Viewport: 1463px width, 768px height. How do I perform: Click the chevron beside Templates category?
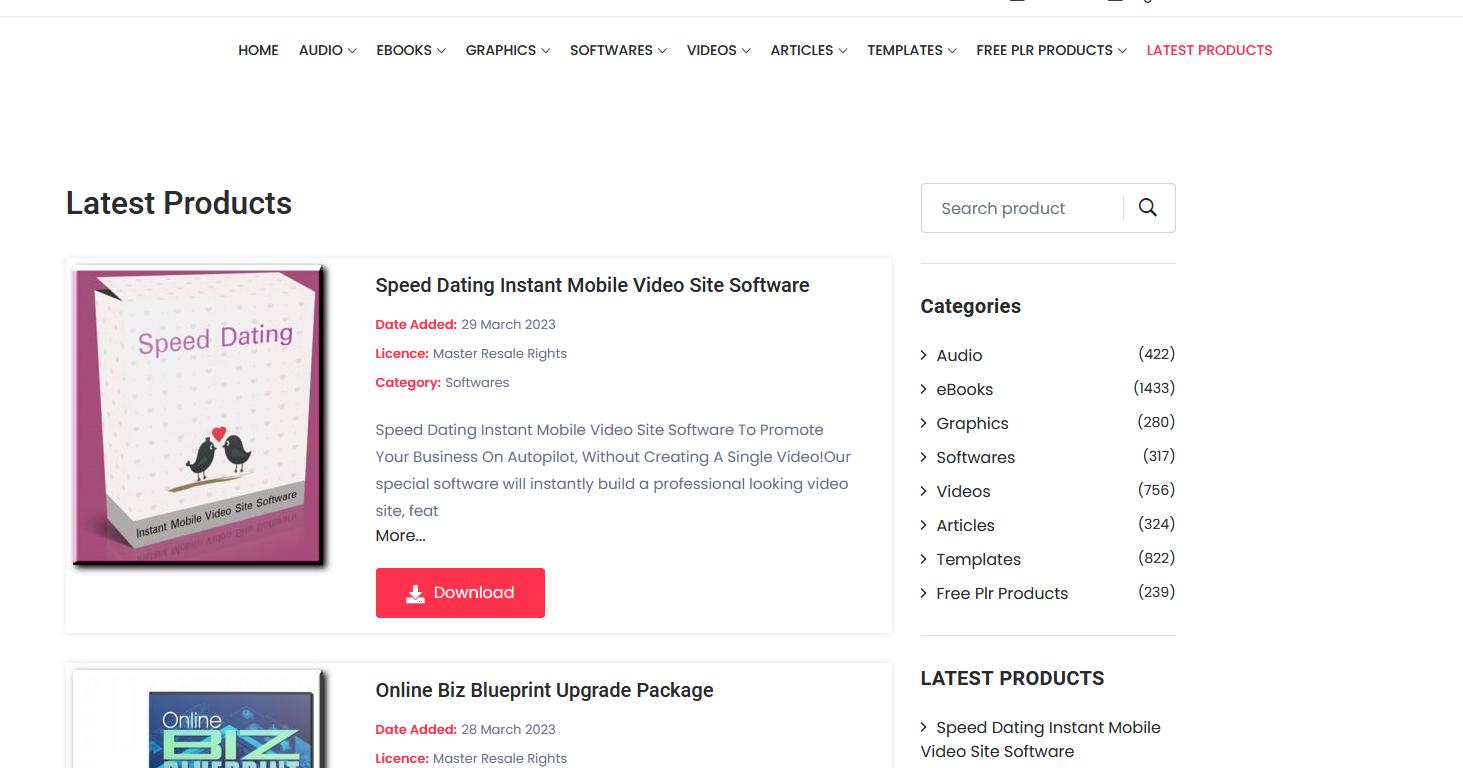pos(924,559)
